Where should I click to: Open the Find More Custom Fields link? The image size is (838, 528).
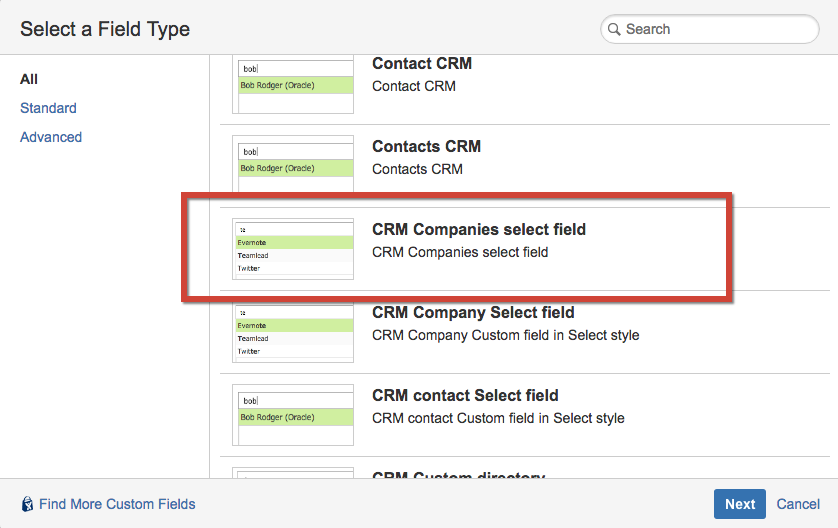point(117,504)
